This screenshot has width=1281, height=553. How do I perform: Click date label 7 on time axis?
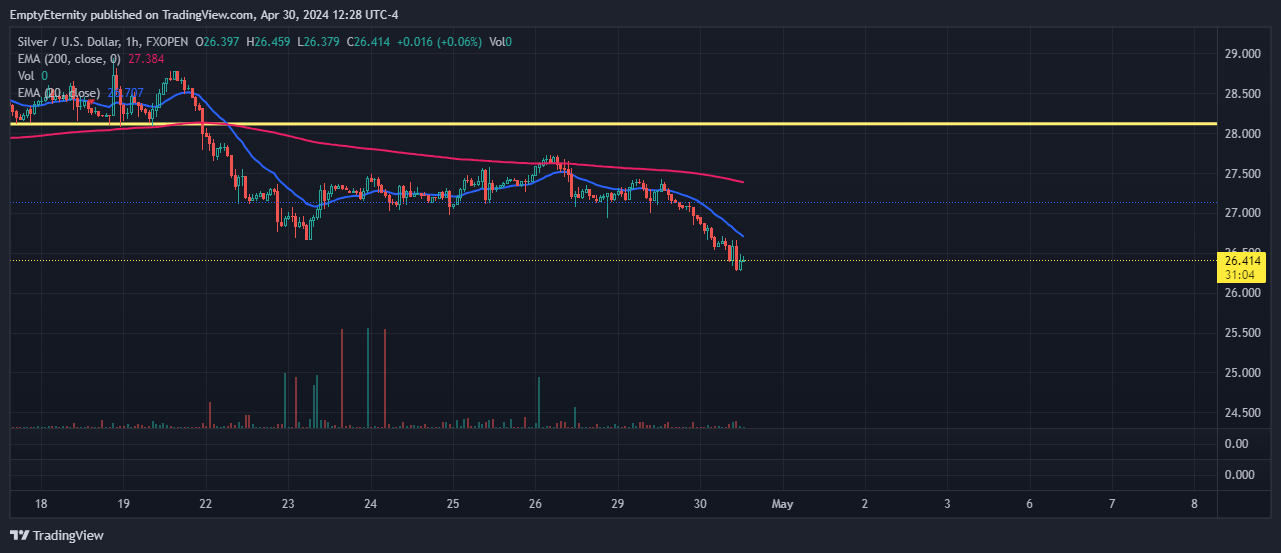[1112, 504]
